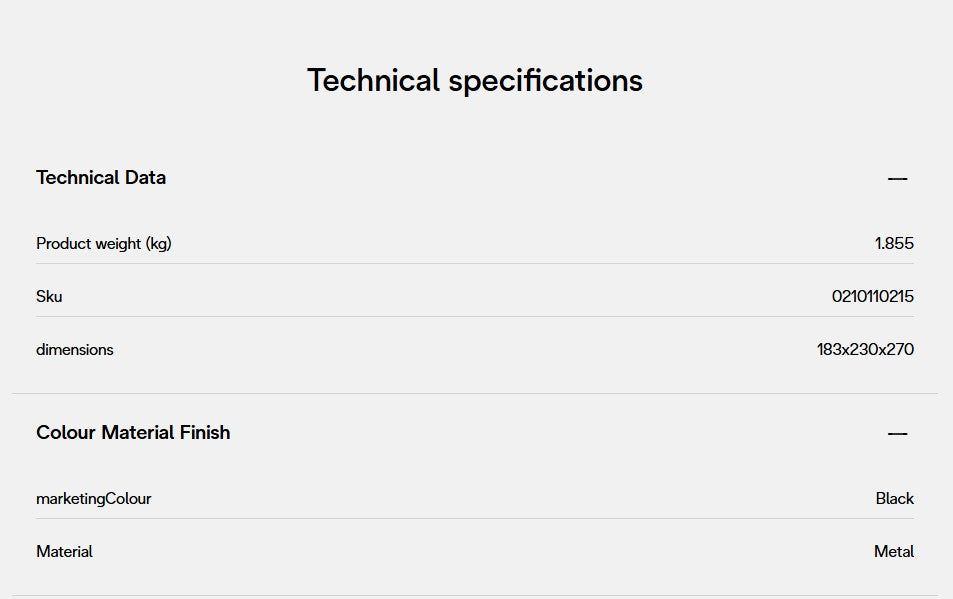Screen dimensions: 953x599
Task: Select the Sku label text
Action: [49, 297]
